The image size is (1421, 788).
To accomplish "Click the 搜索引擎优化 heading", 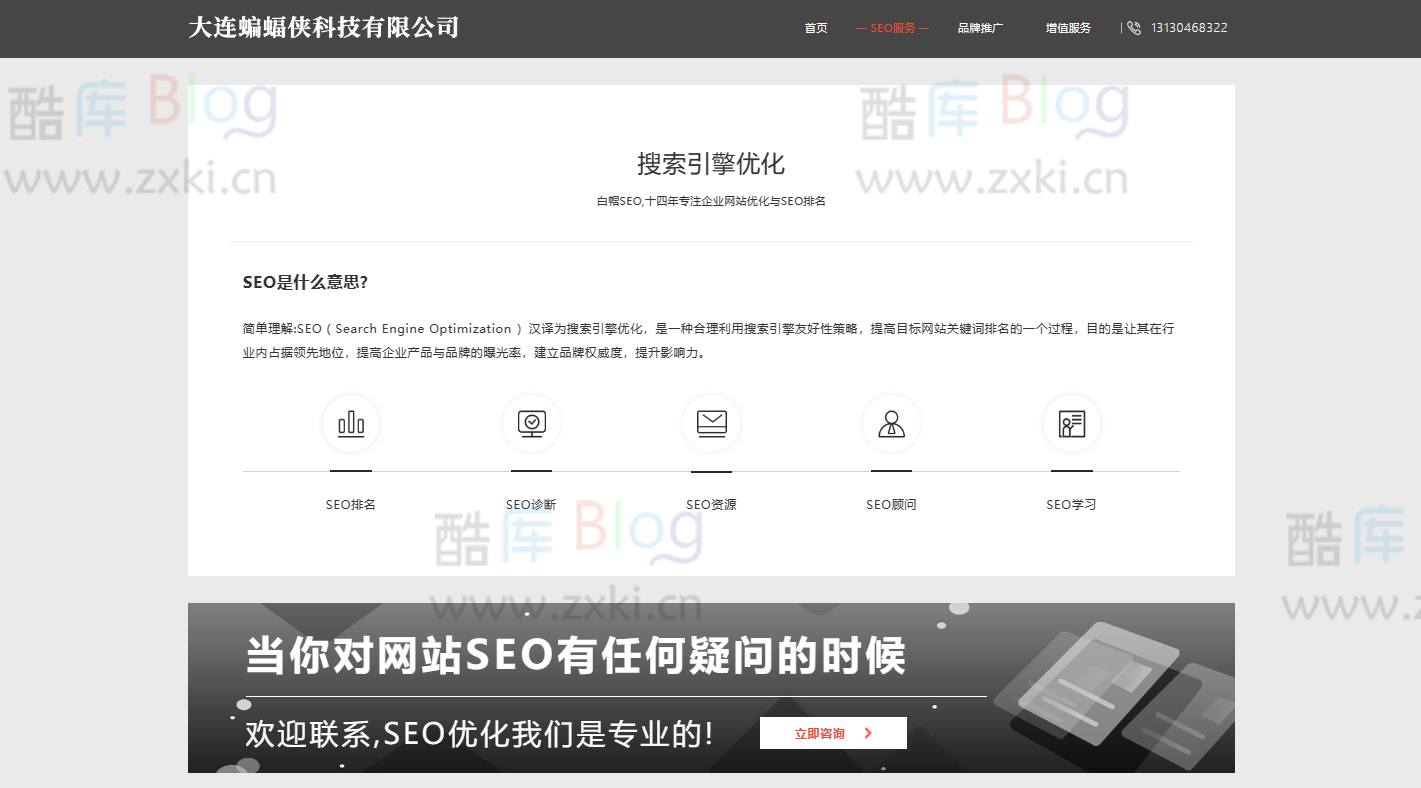I will (710, 163).
